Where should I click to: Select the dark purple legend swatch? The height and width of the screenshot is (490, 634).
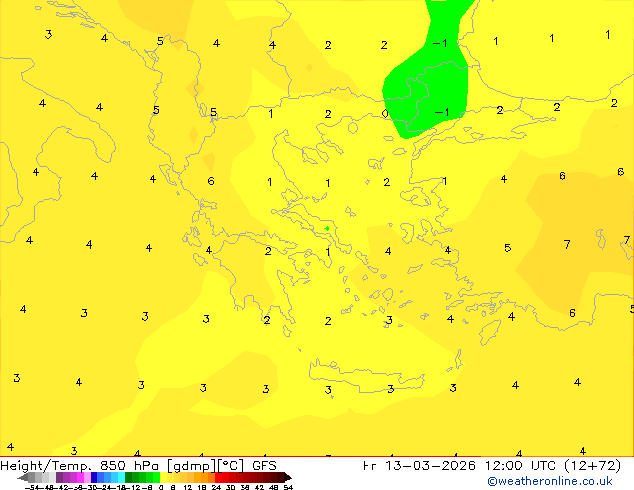click(59, 477)
